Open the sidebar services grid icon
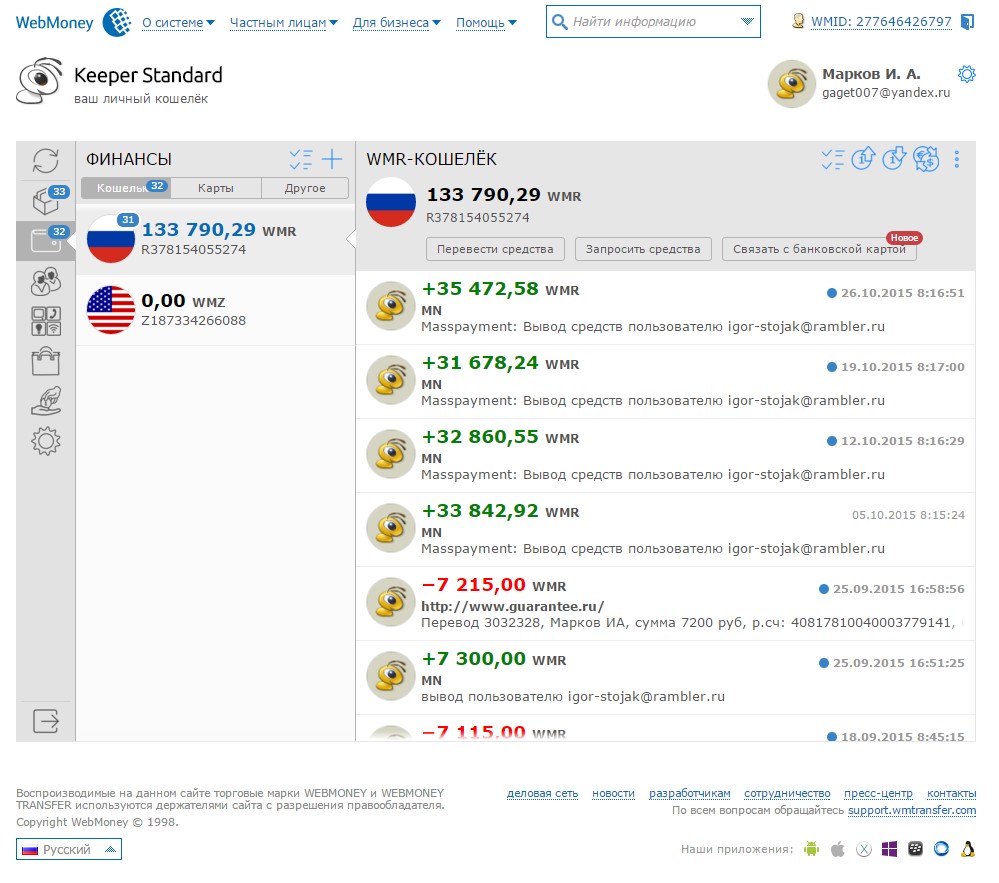 click(46, 321)
